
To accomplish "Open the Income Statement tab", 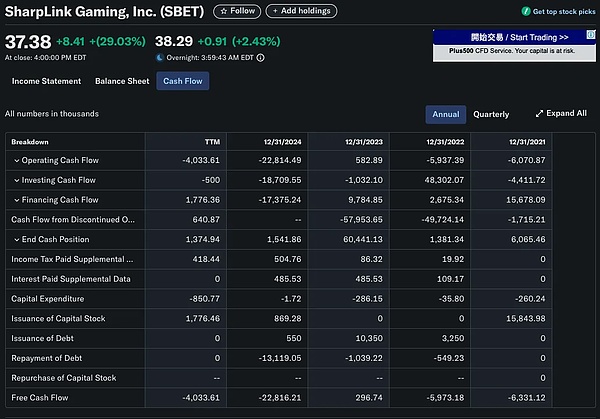I will 44,81.
